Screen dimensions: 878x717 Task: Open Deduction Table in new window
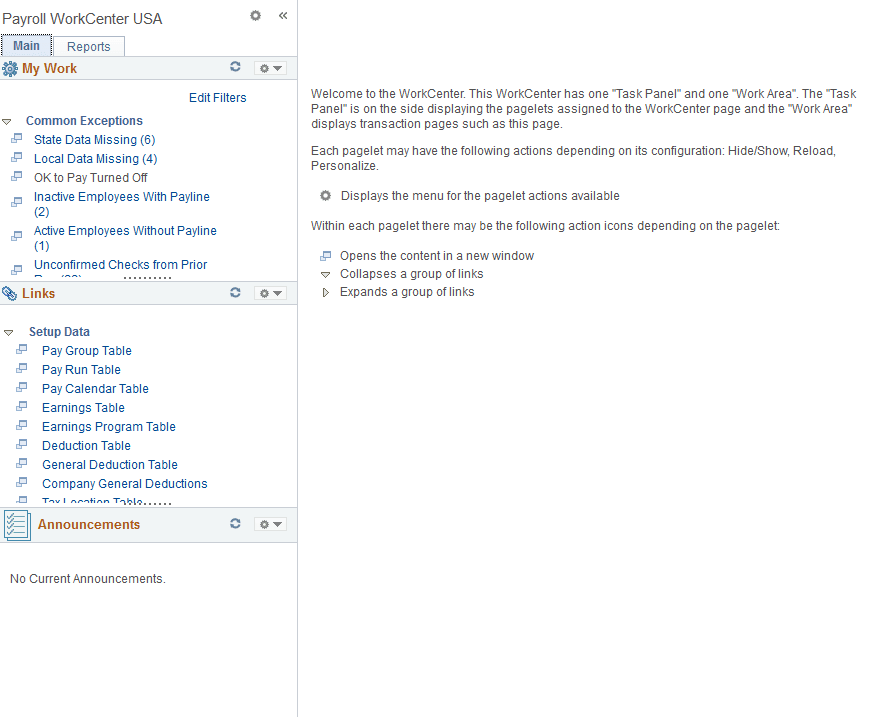(x=20, y=445)
